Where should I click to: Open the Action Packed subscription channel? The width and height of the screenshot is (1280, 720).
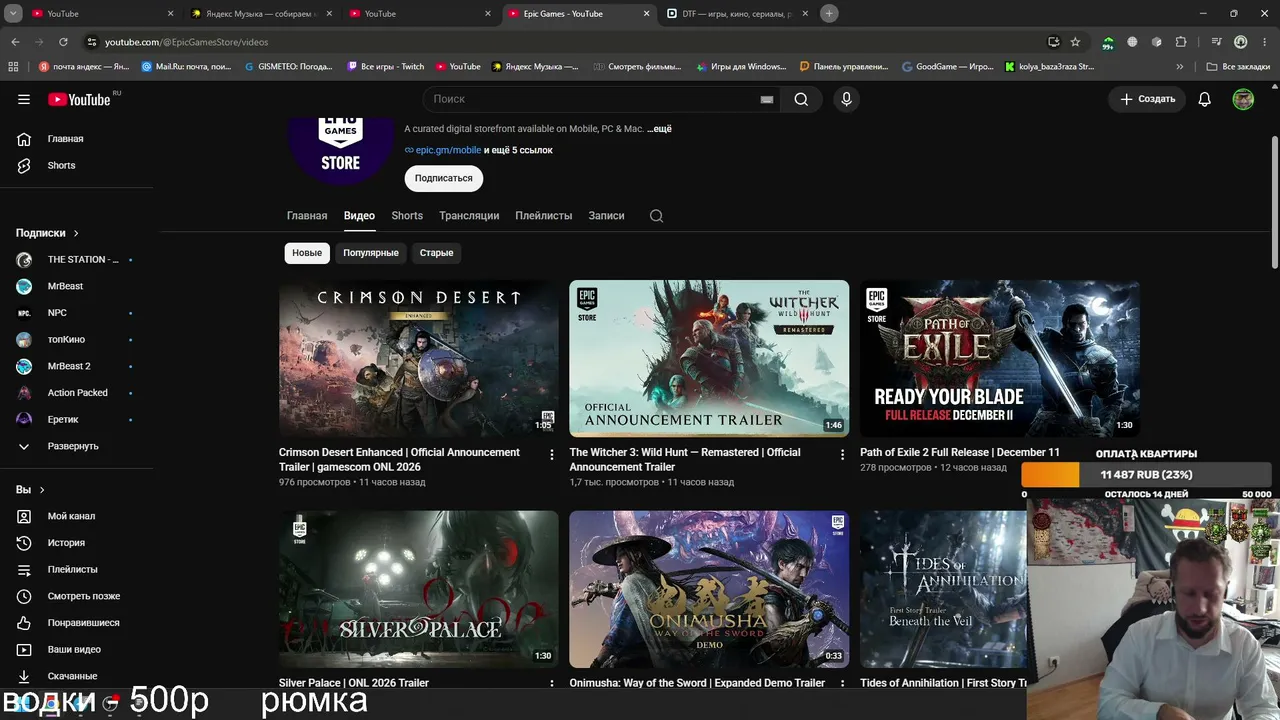point(77,393)
